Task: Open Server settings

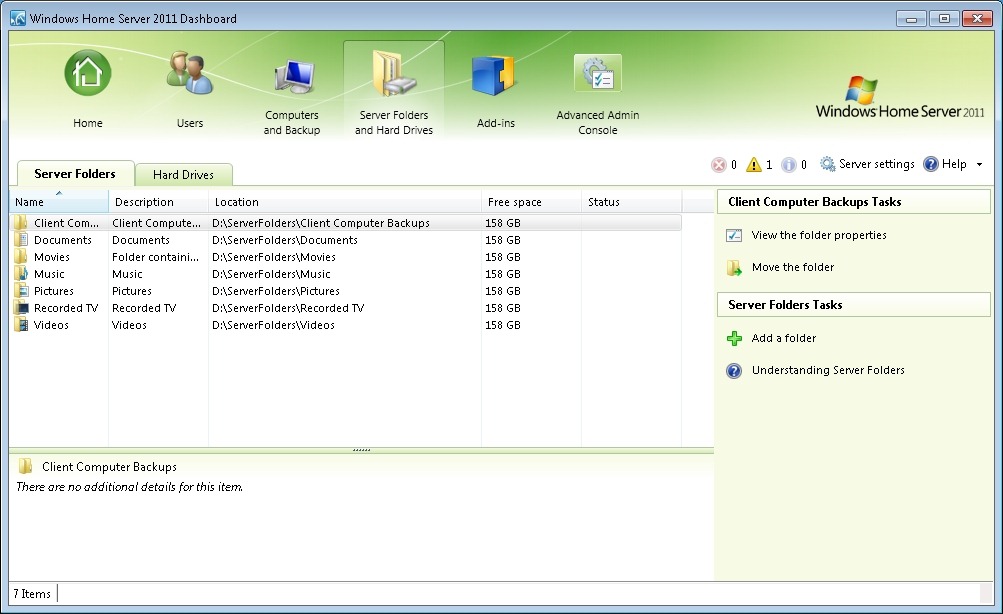Action: (x=867, y=164)
